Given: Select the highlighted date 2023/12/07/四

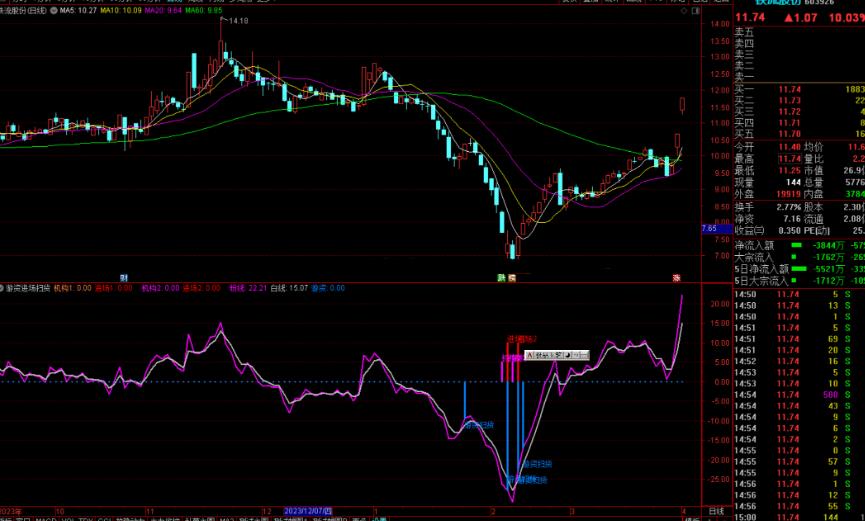Looking at the screenshot, I should click(308, 511).
